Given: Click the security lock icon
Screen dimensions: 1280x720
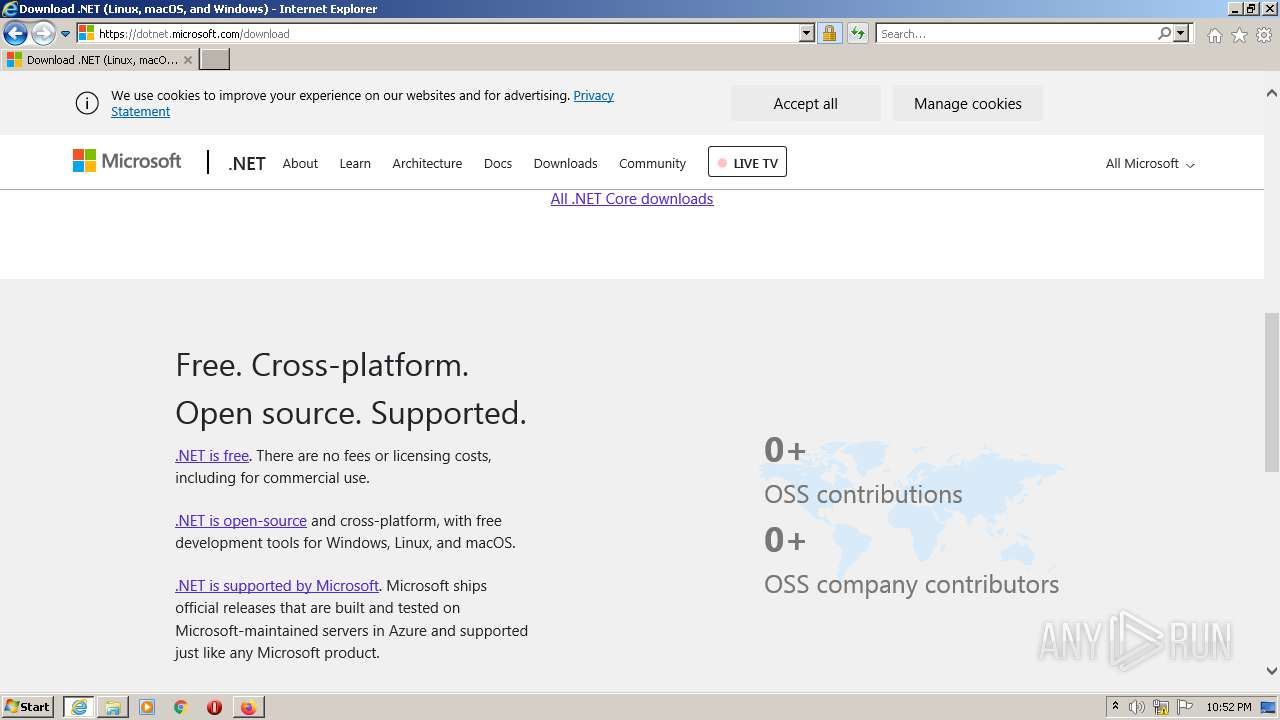Looking at the screenshot, I should 829,33.
